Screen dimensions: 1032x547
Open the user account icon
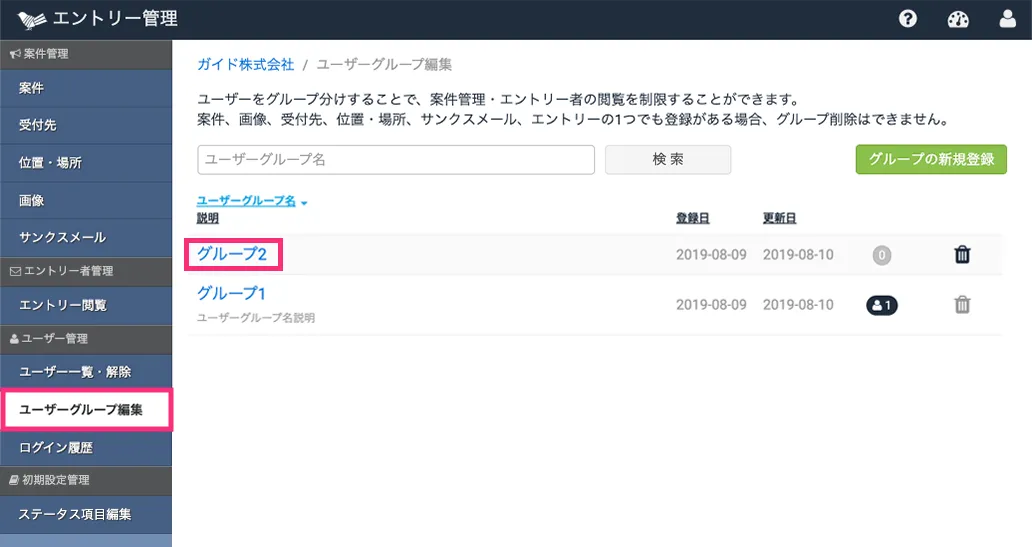click(x=1008, y=18)
